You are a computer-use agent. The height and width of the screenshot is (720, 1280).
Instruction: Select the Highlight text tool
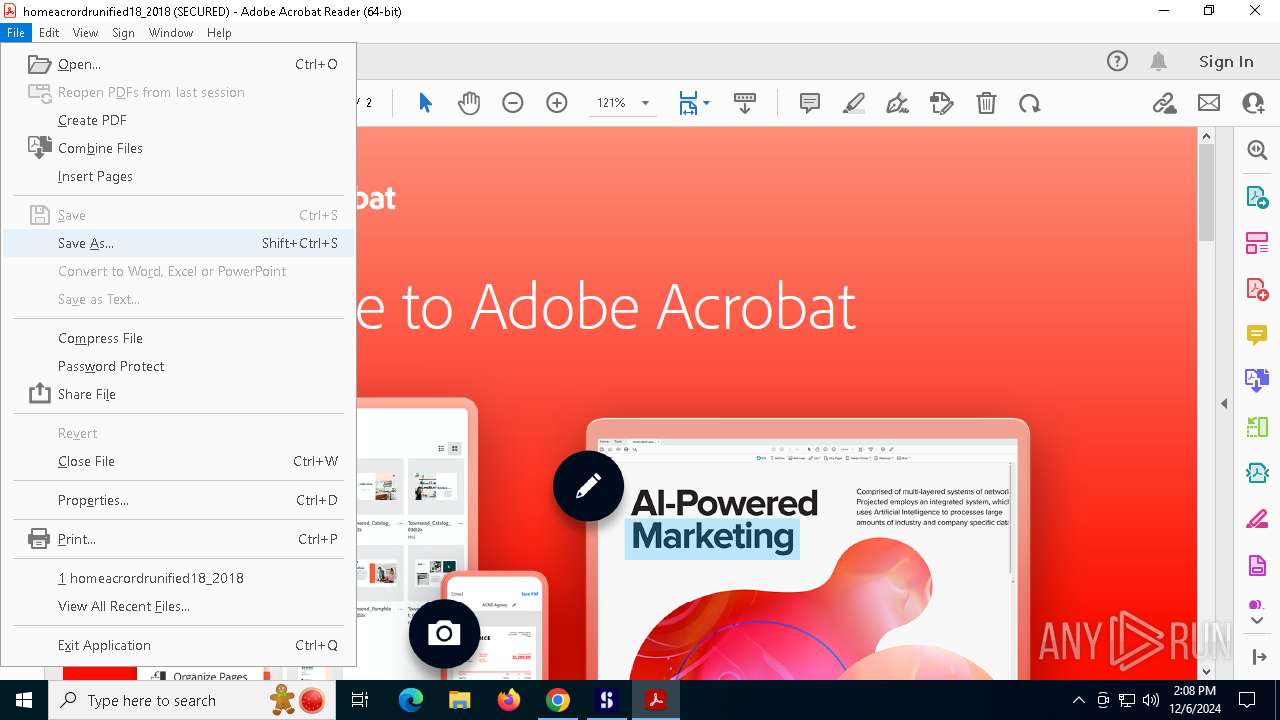854,103
